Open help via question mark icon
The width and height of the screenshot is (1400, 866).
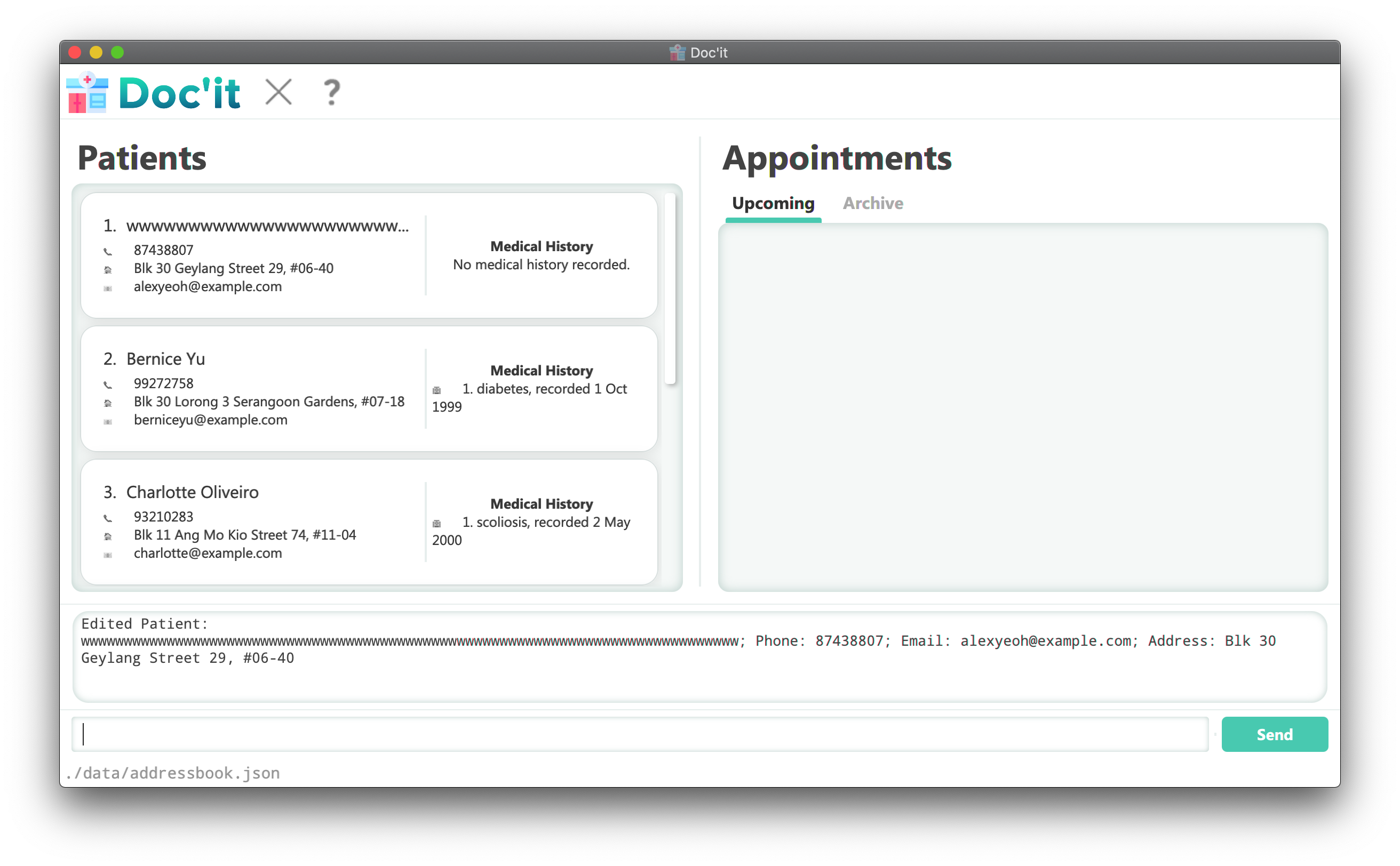(331, 92)
